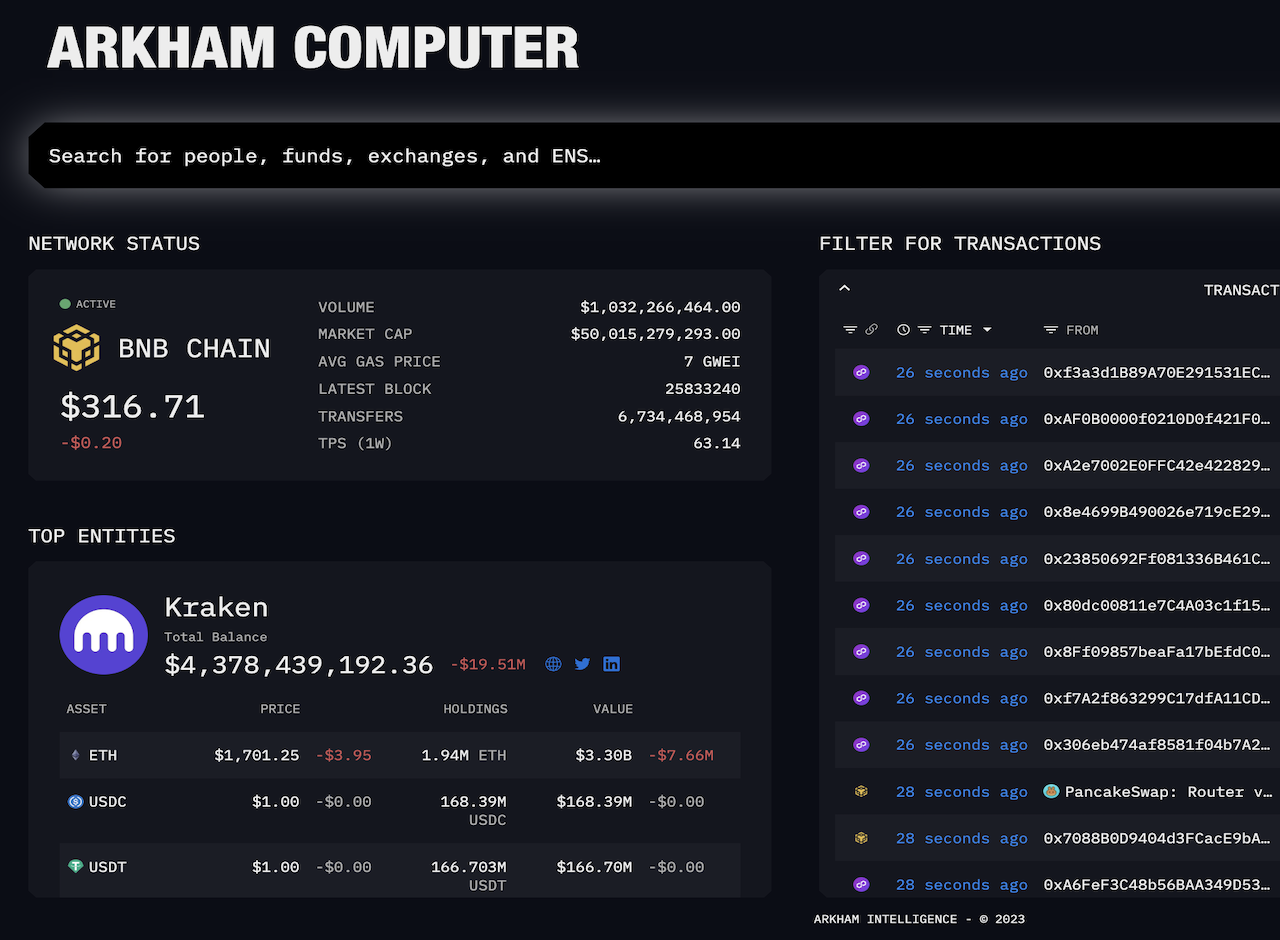Click BNB icon for 0x7088B0D9404d3FCacE9bA row
Image resolution: width=1280 pixels, height=940 pixels.
pyautogui.click(x=861, y=838)
